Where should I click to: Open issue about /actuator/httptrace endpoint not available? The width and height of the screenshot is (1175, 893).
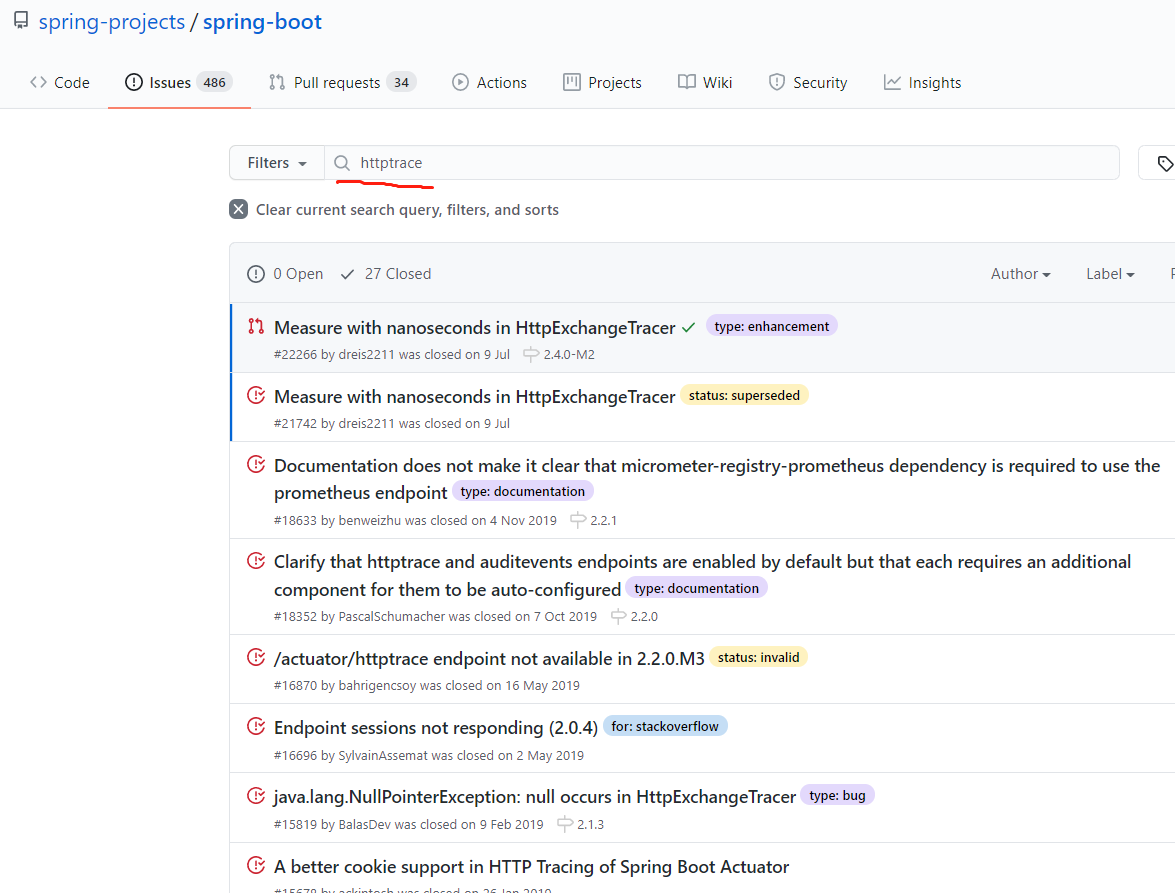click(489, 659)
